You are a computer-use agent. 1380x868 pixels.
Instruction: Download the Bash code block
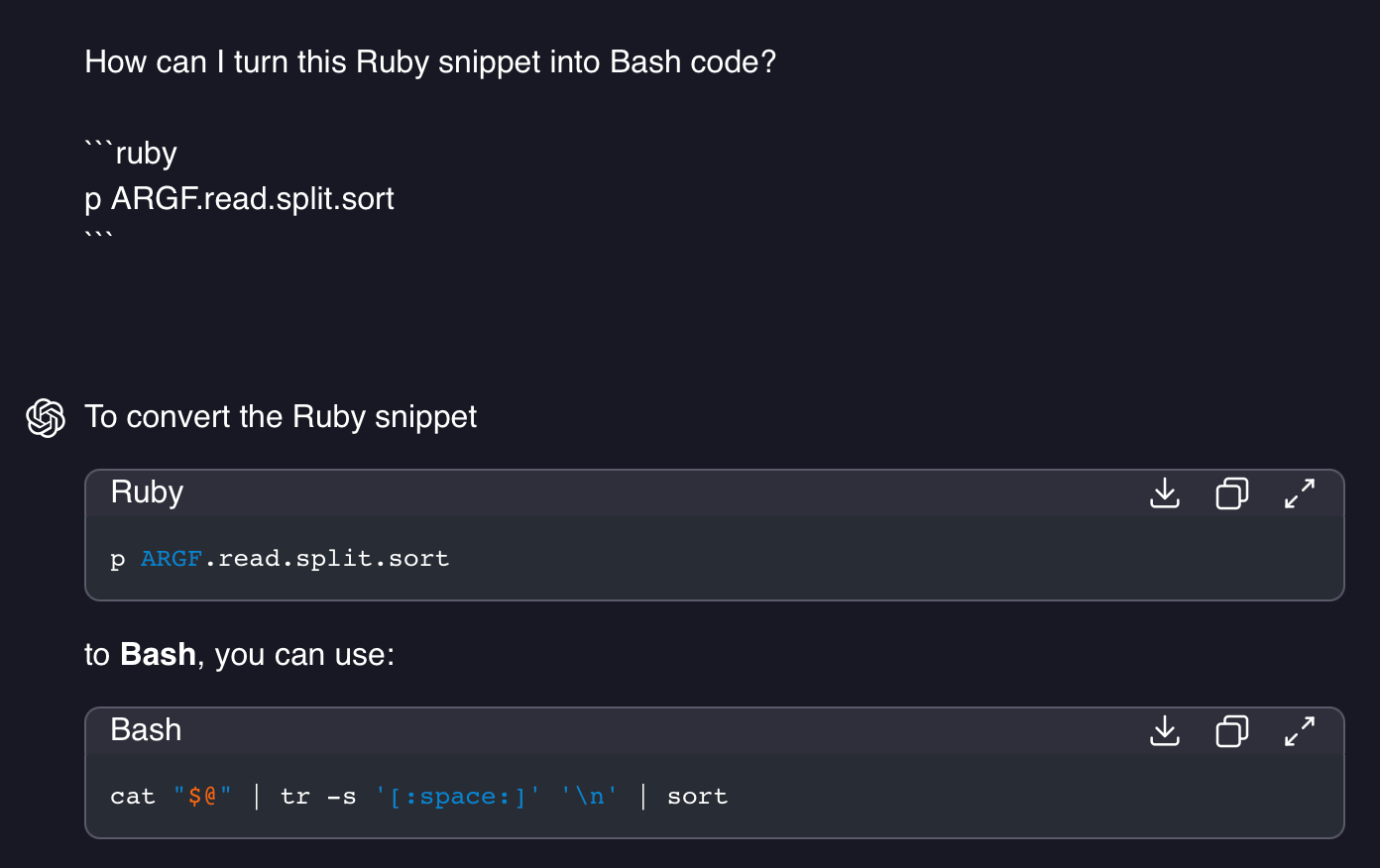[1165, 730]
